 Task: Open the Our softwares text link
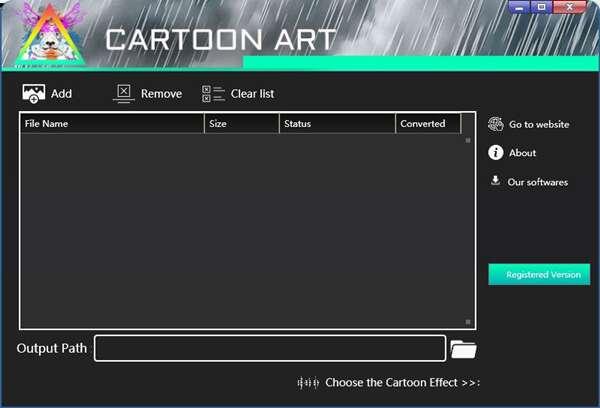[x=537, y=182]
